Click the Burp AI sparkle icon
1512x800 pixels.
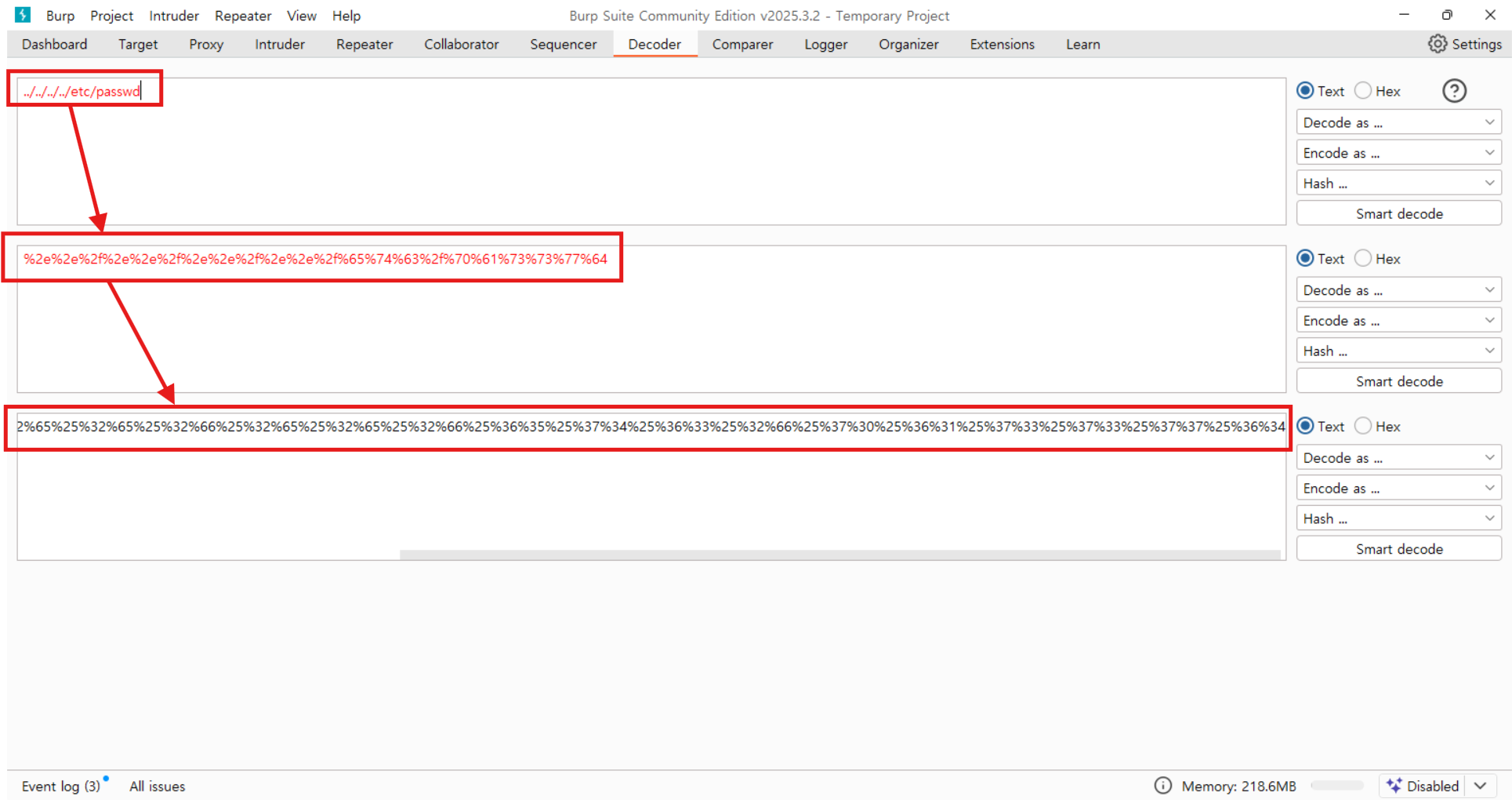pyautogui.click(x=1394, y=785)
